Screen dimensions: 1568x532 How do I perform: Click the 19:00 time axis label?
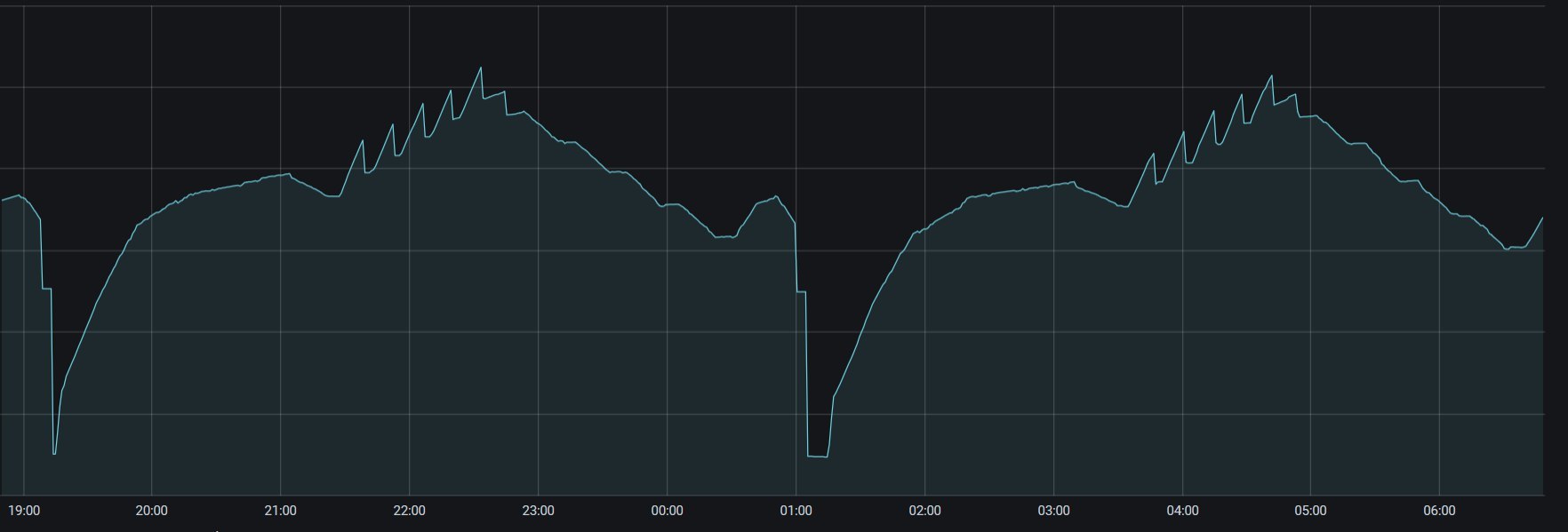coord(23,511)
